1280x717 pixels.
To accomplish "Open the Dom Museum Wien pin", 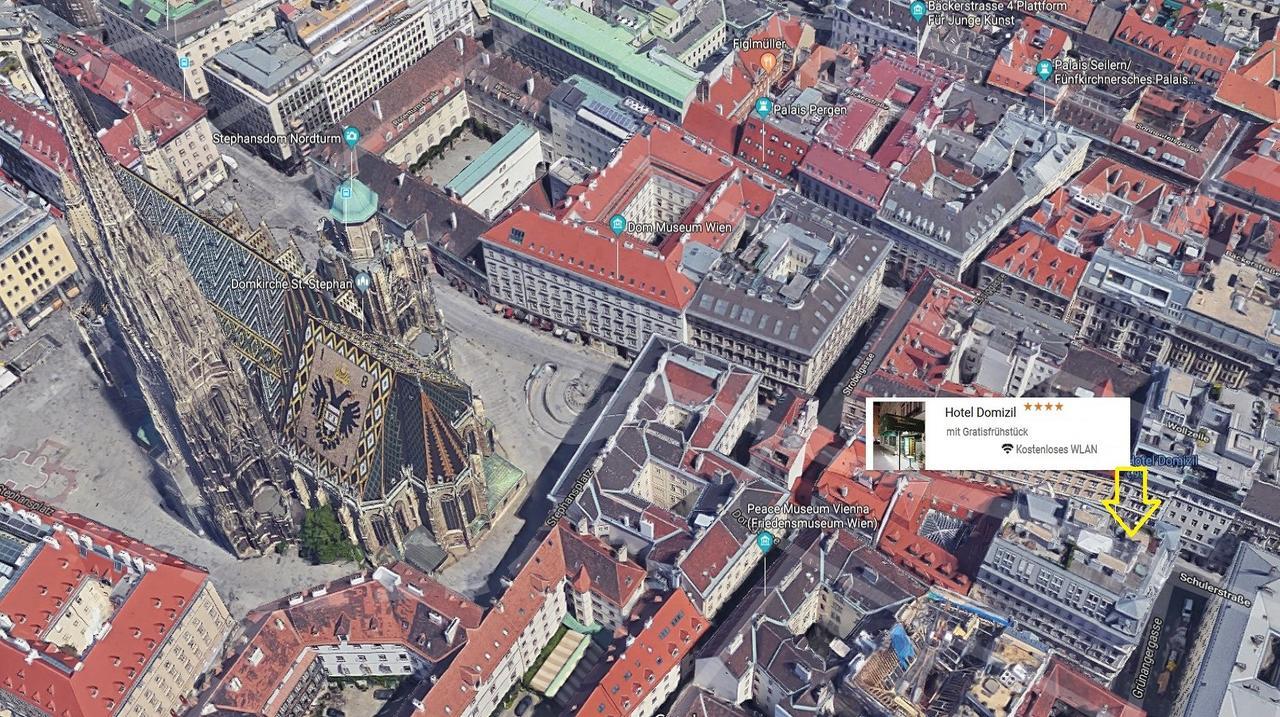I will 618,225.
